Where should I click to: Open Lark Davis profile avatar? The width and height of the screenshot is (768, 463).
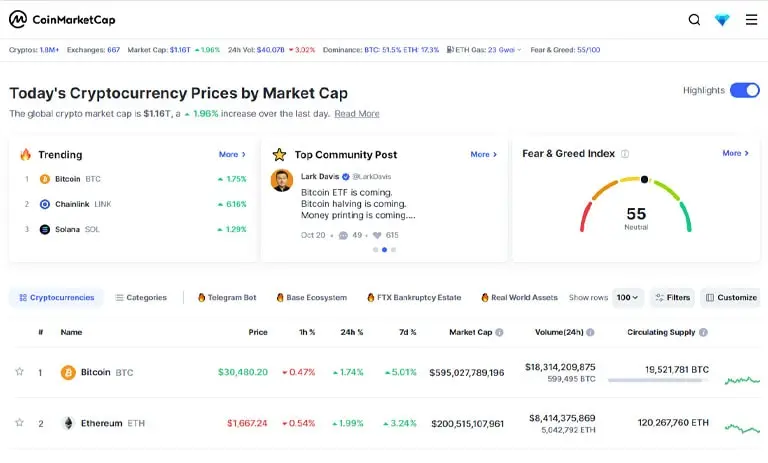(x=282, y=180)
